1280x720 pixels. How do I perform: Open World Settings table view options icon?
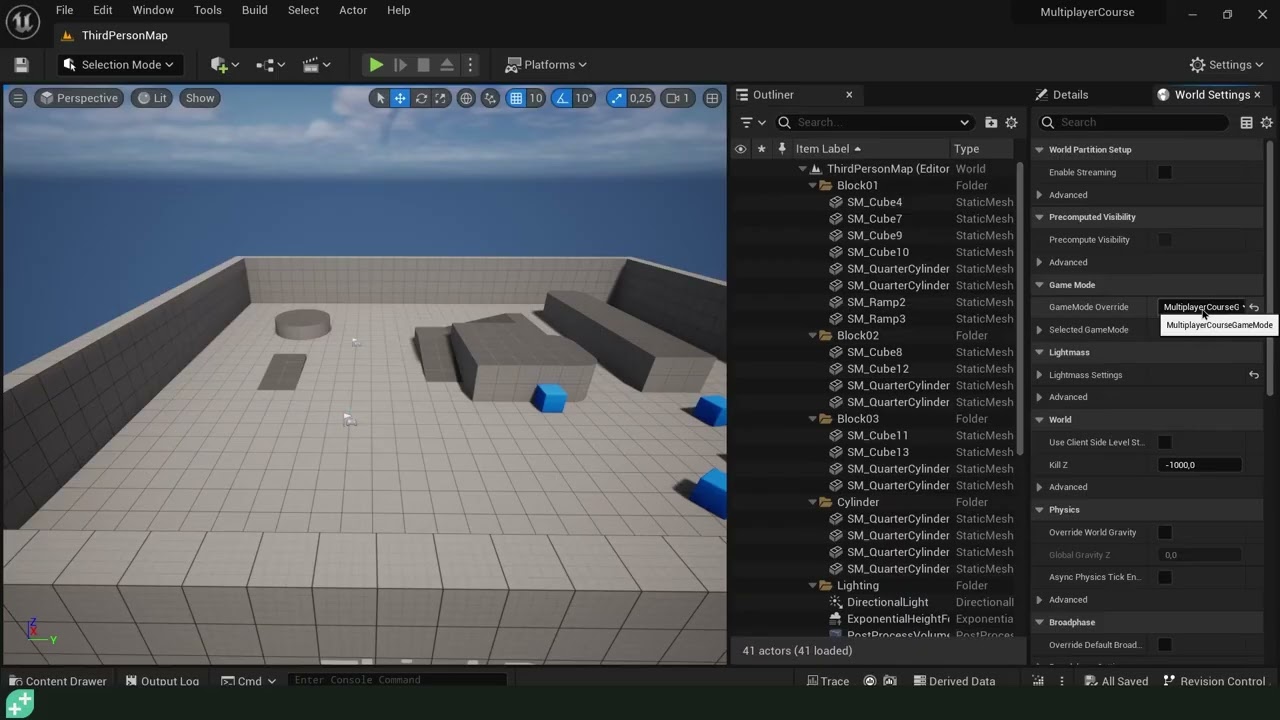tap(1246, 122)
